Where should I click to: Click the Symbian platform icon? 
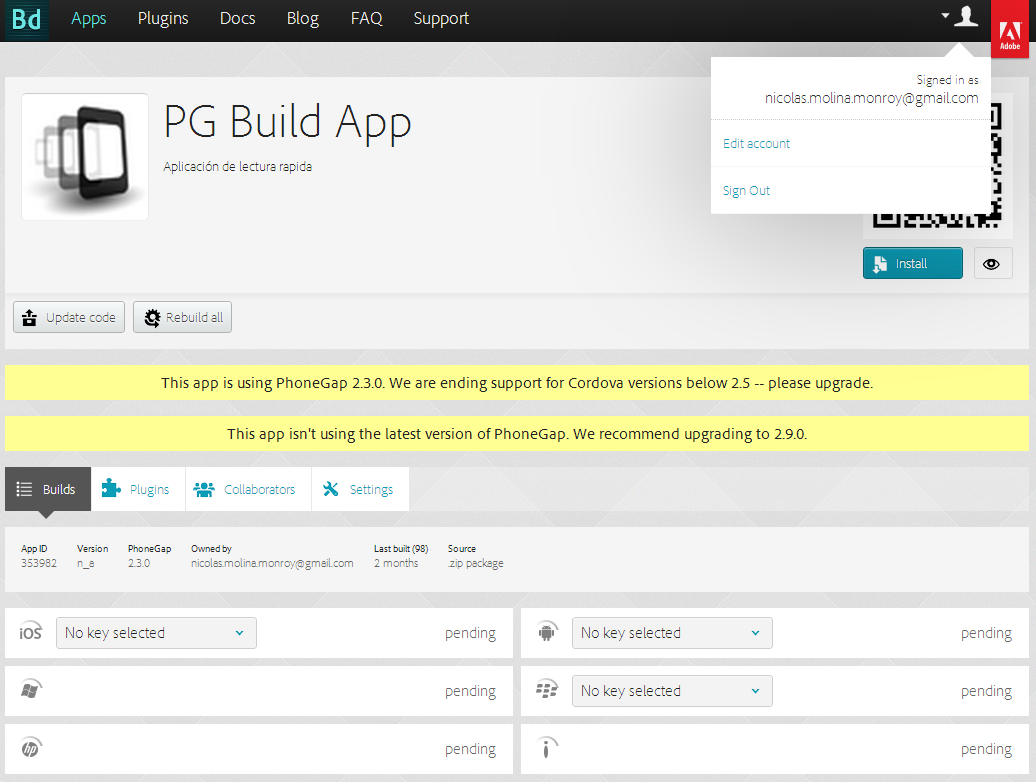(x=547, y=748)
